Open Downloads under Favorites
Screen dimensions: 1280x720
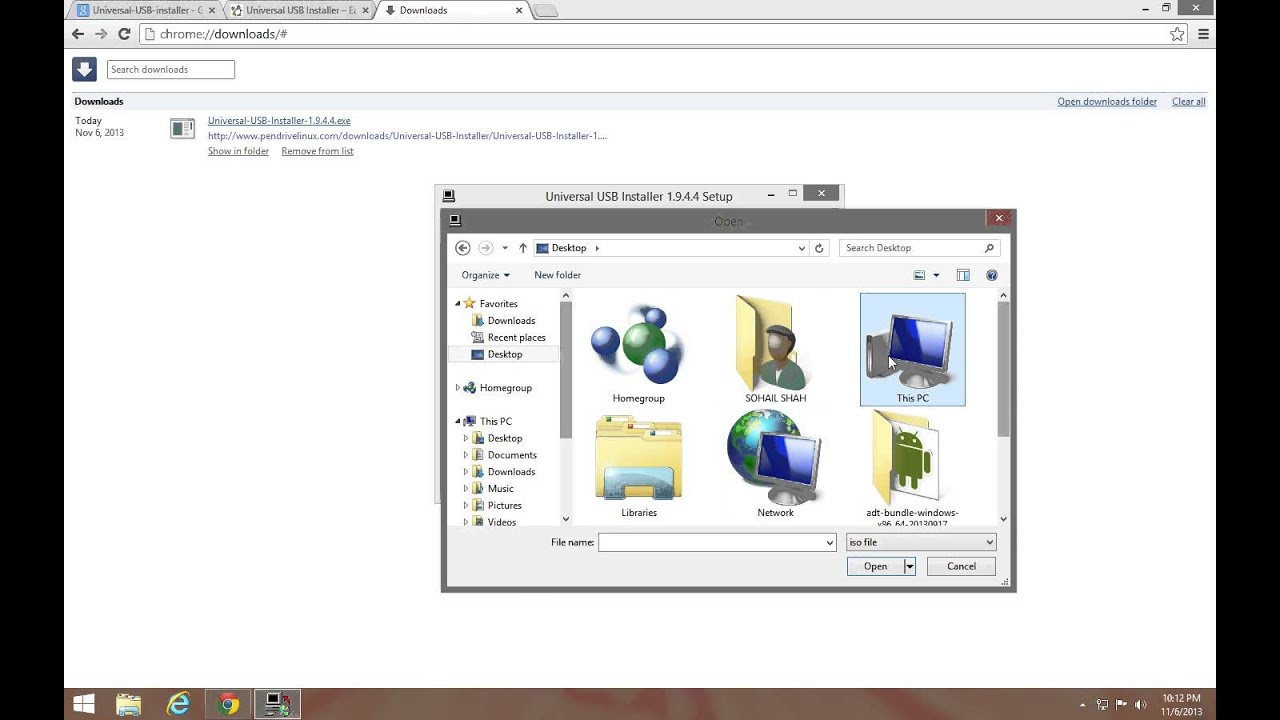(511, 321)
